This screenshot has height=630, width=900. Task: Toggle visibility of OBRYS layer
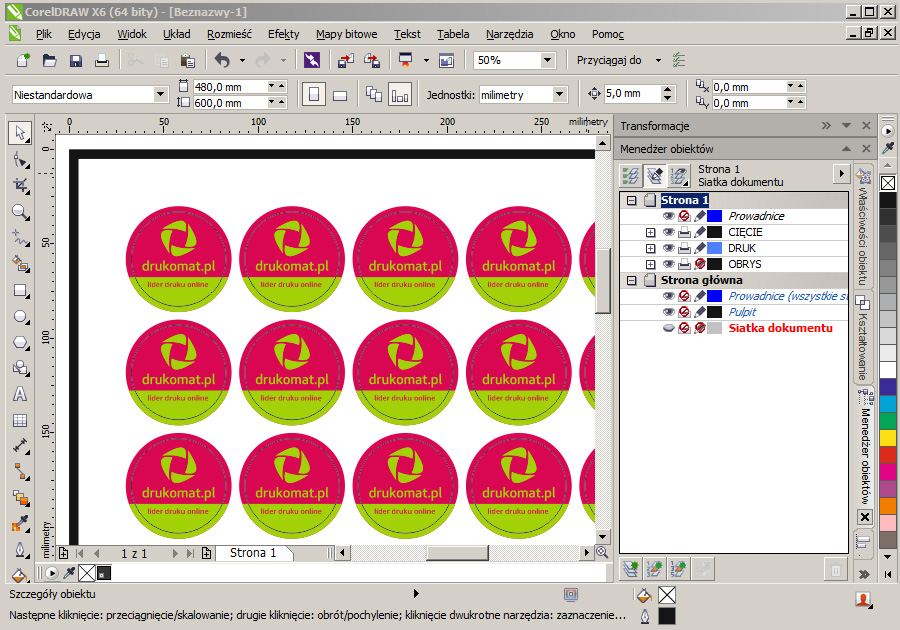point(668,265)
